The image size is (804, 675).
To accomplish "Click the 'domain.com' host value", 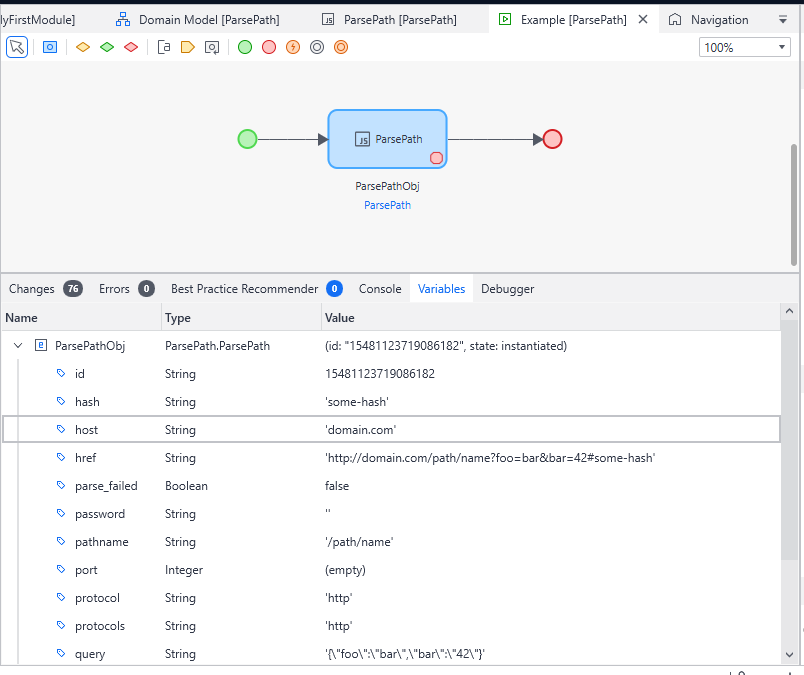I will click(360, 430).
